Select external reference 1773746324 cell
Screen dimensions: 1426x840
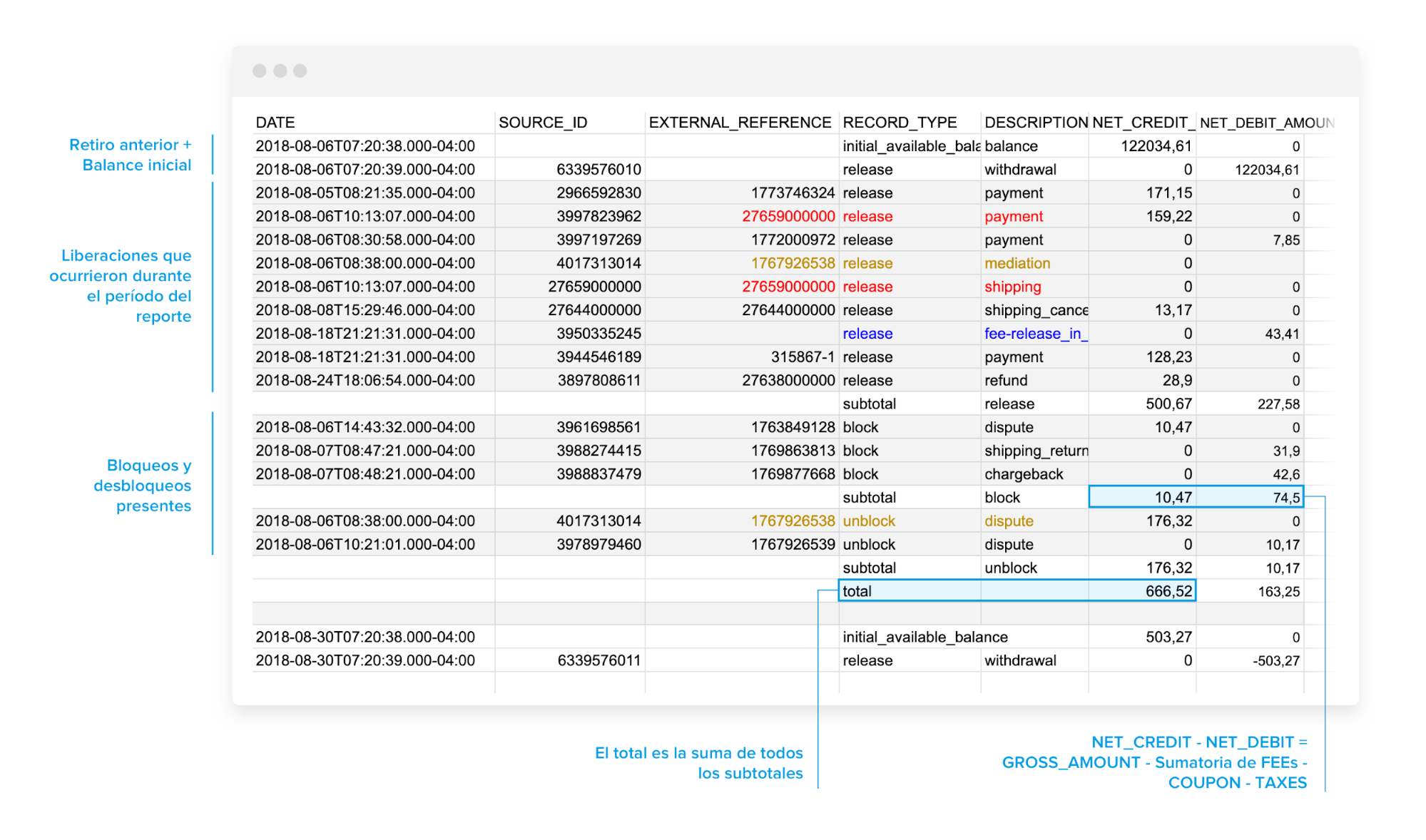pos(742,193)
